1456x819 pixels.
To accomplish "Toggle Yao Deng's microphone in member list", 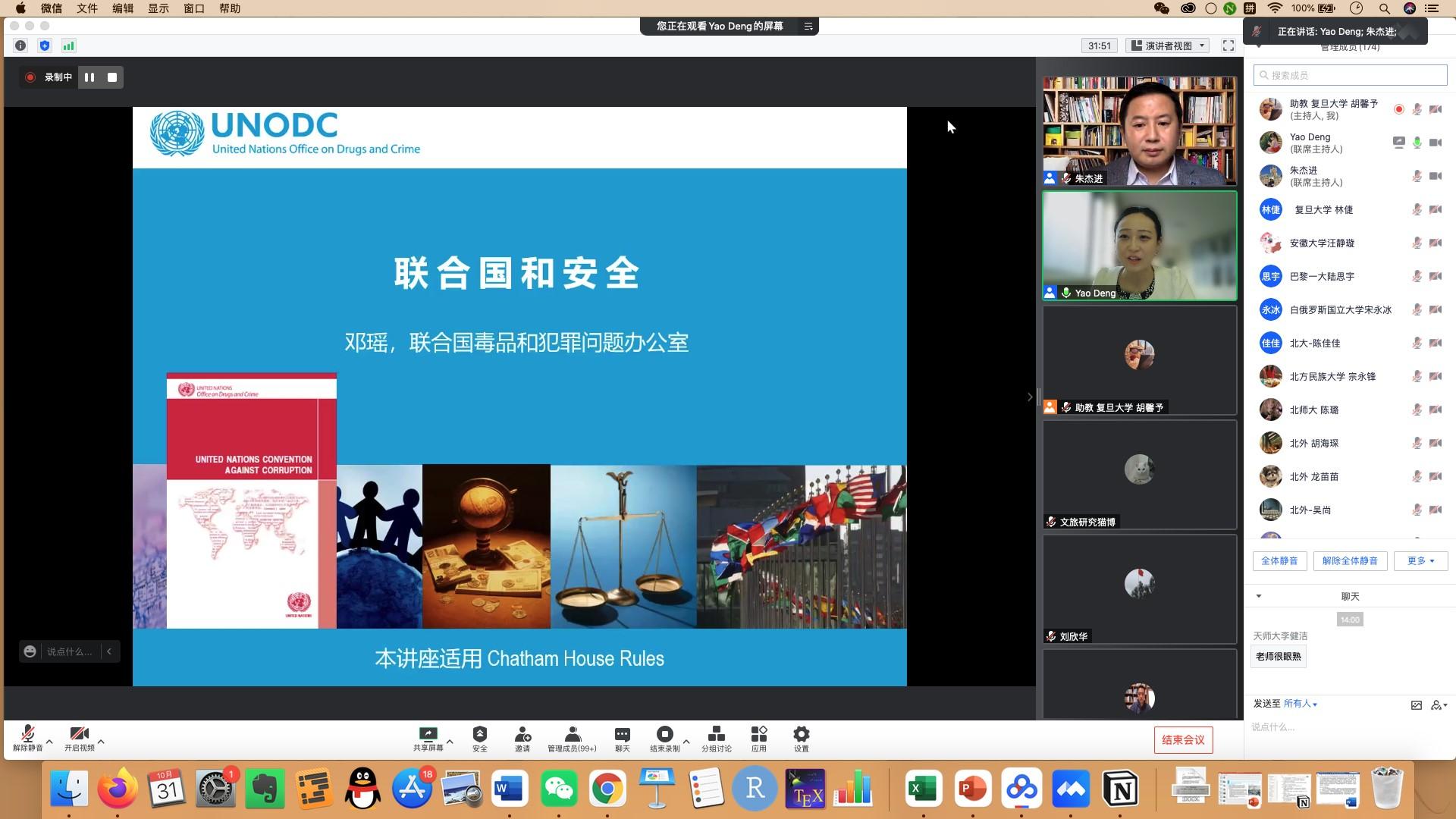I will 1417,143.
